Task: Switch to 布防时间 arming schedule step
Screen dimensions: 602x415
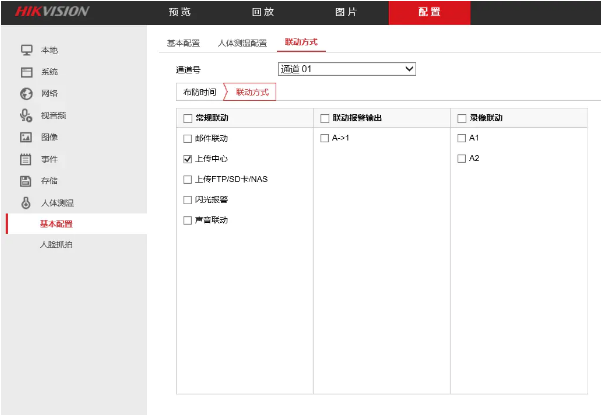Action: pyautogui.click(x=197, y=92)
